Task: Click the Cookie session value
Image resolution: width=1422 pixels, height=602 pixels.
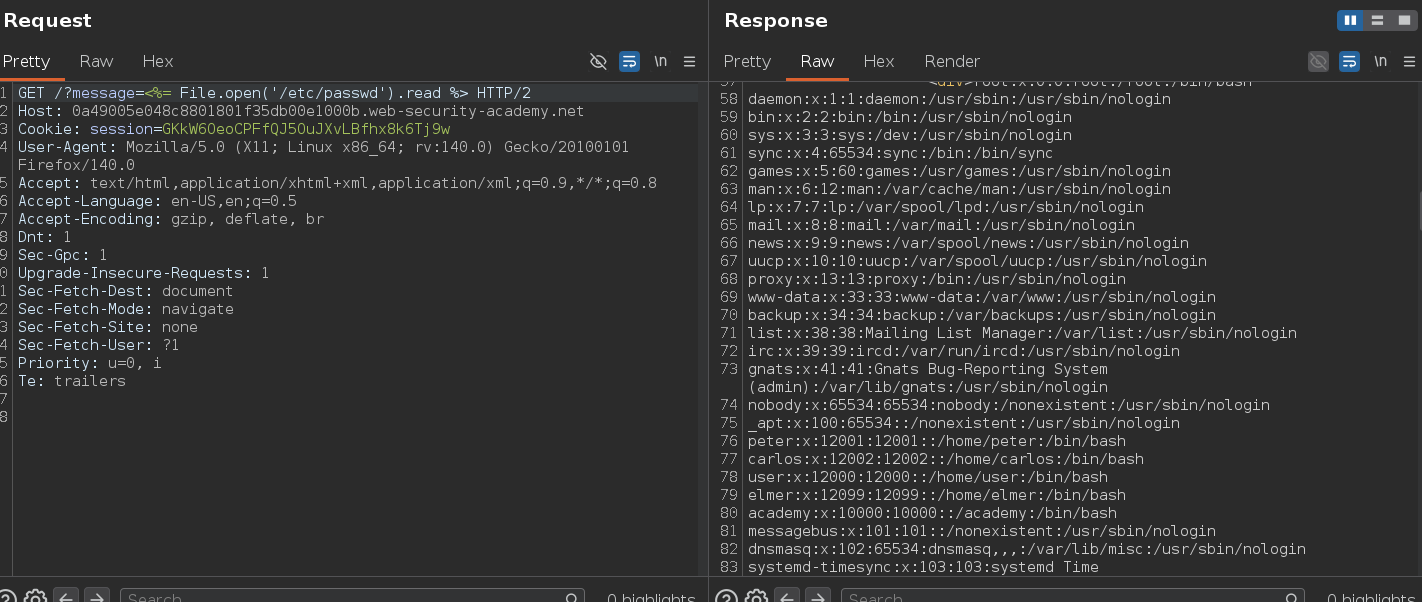Action: click(x=306, y=129)
